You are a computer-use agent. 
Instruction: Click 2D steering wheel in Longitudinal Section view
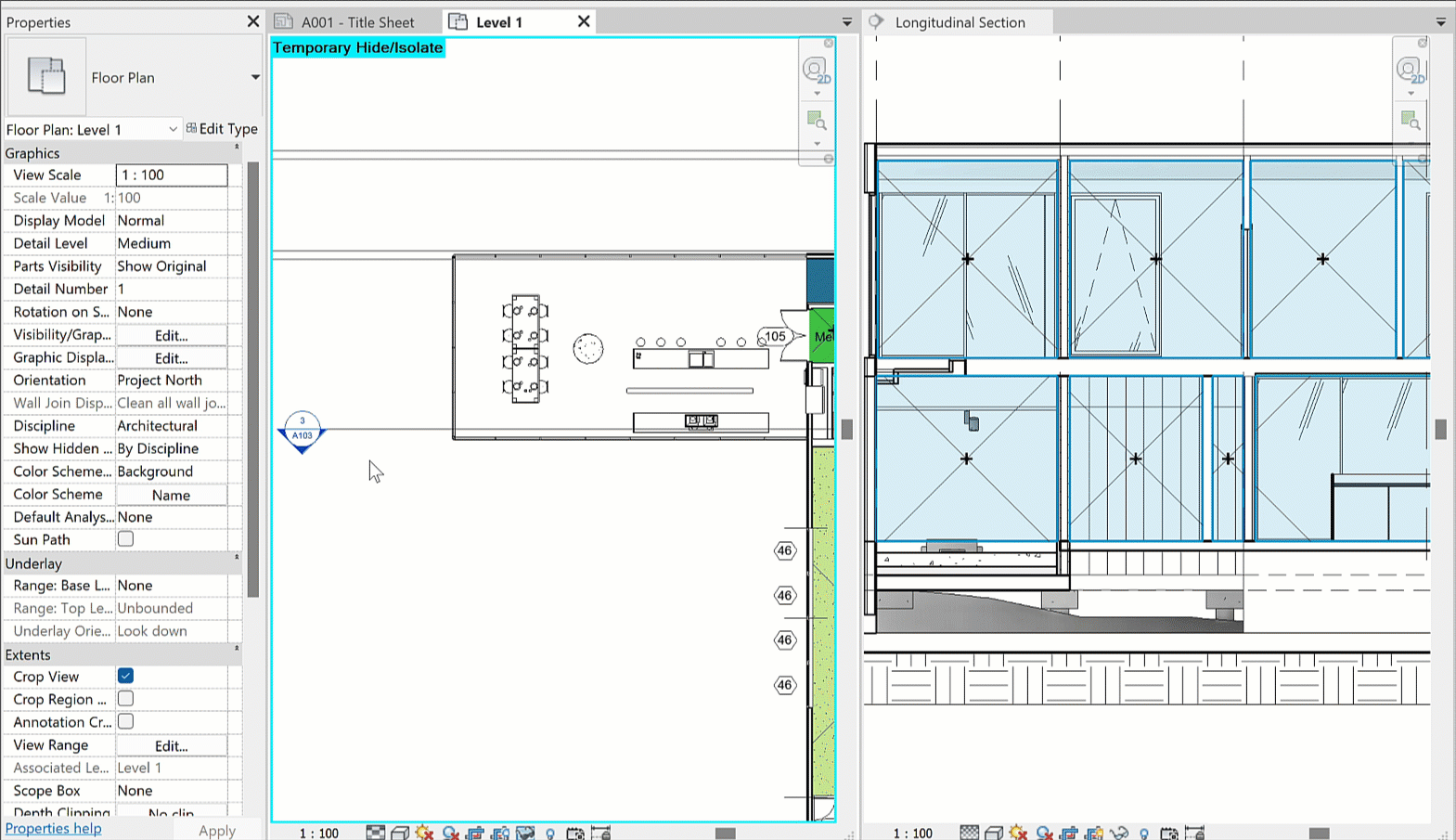[x=1410, y=71]
